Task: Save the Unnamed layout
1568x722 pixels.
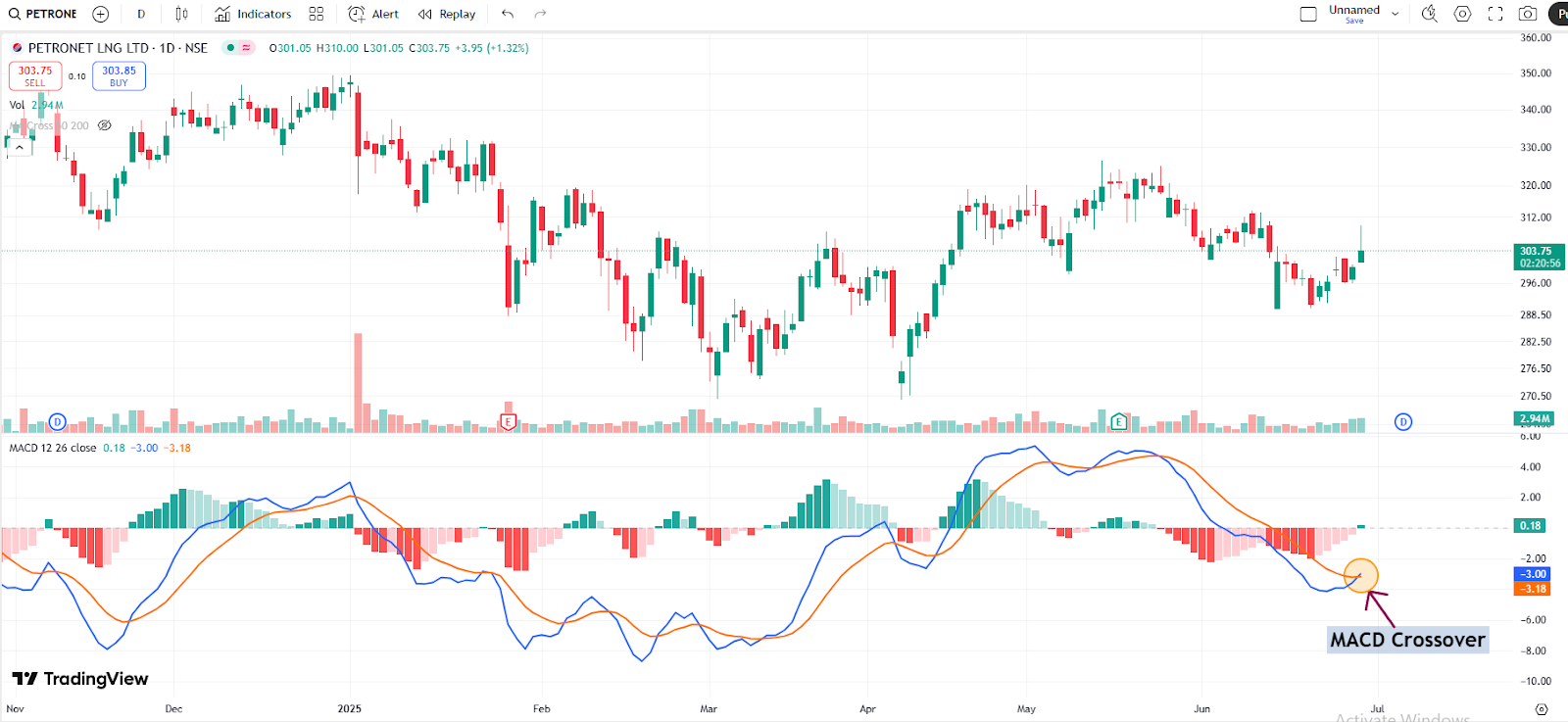Action: (1354, 21)
